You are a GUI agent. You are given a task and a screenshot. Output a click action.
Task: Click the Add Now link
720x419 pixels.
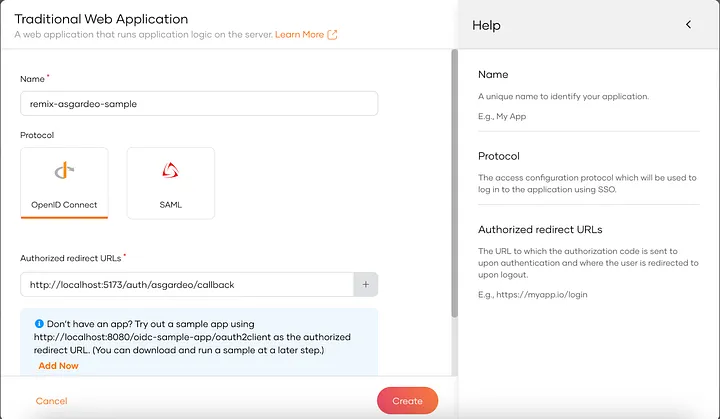click(x=58, y=366)
